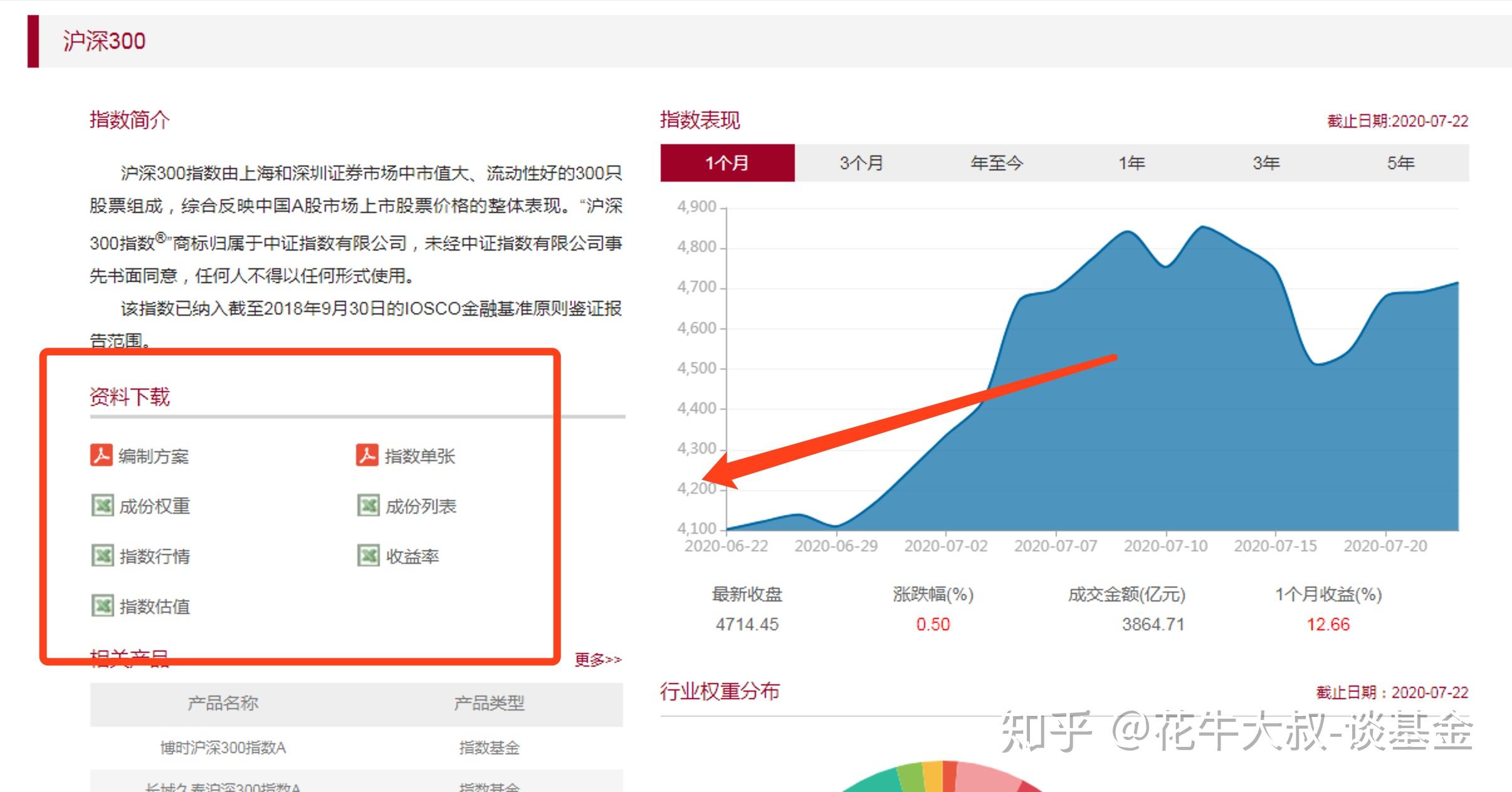1512x792 pixels.
Task: Open the 指数单张 download link
Action: click(420, 456)
